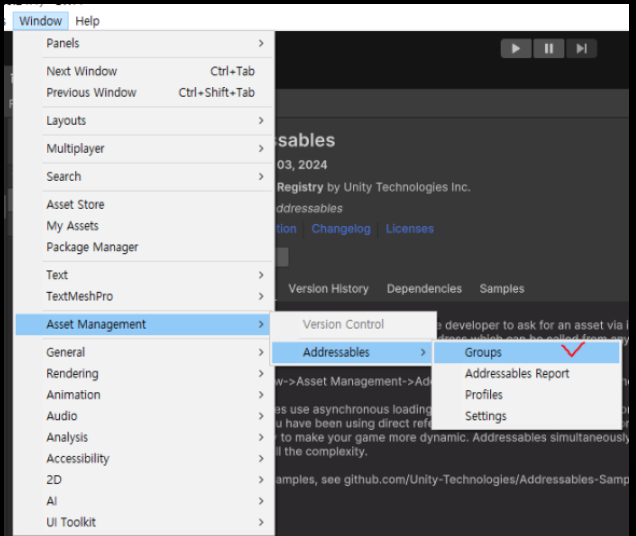
Task: Click the github.com Addressables-Samples text
Action: click(486, 480)
